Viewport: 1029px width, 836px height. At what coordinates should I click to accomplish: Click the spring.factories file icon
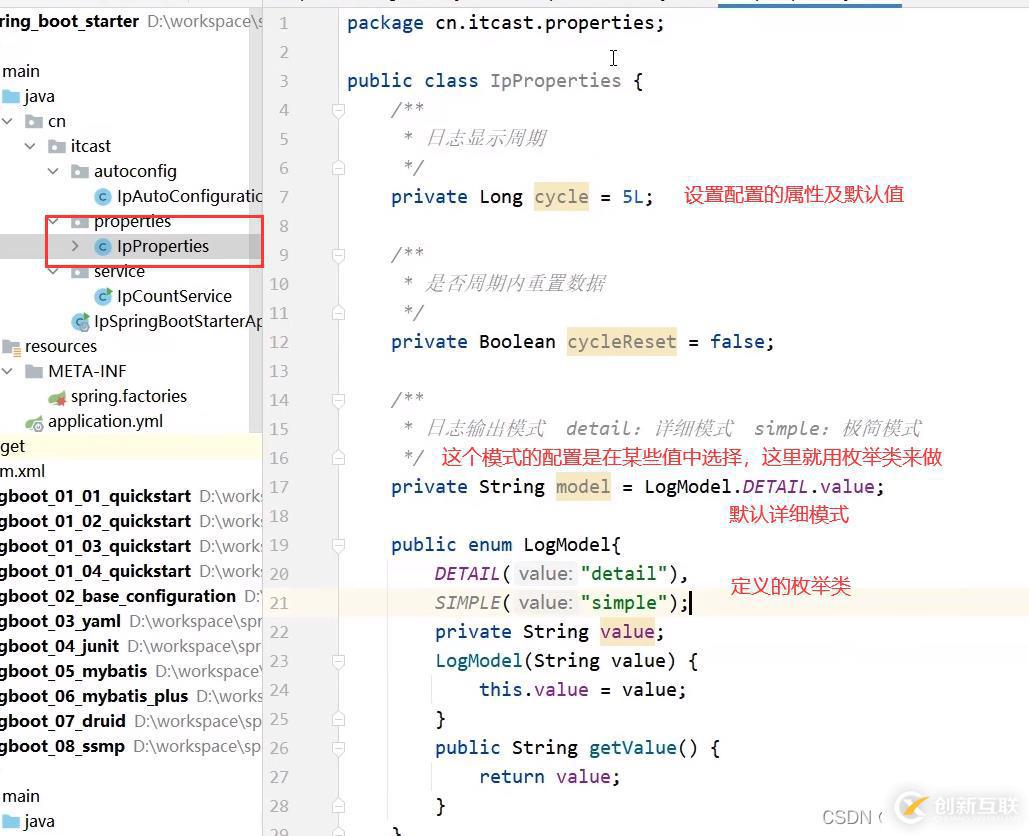tap(57, 397)
